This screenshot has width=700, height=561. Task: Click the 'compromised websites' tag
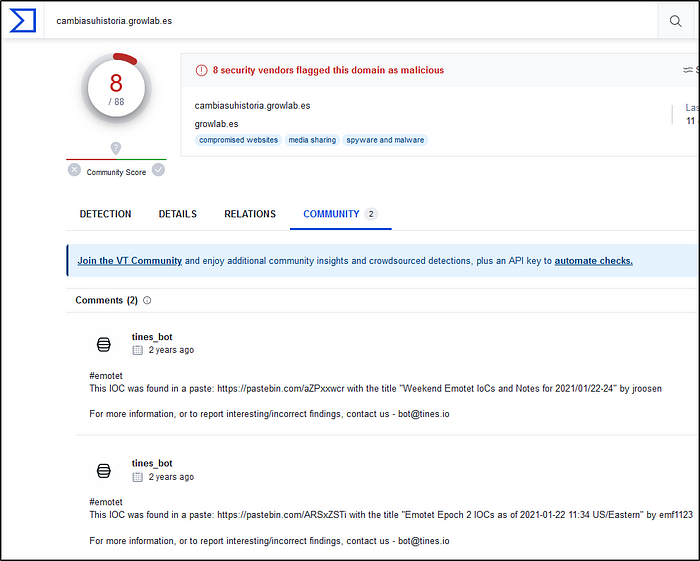tap(238, 140)
